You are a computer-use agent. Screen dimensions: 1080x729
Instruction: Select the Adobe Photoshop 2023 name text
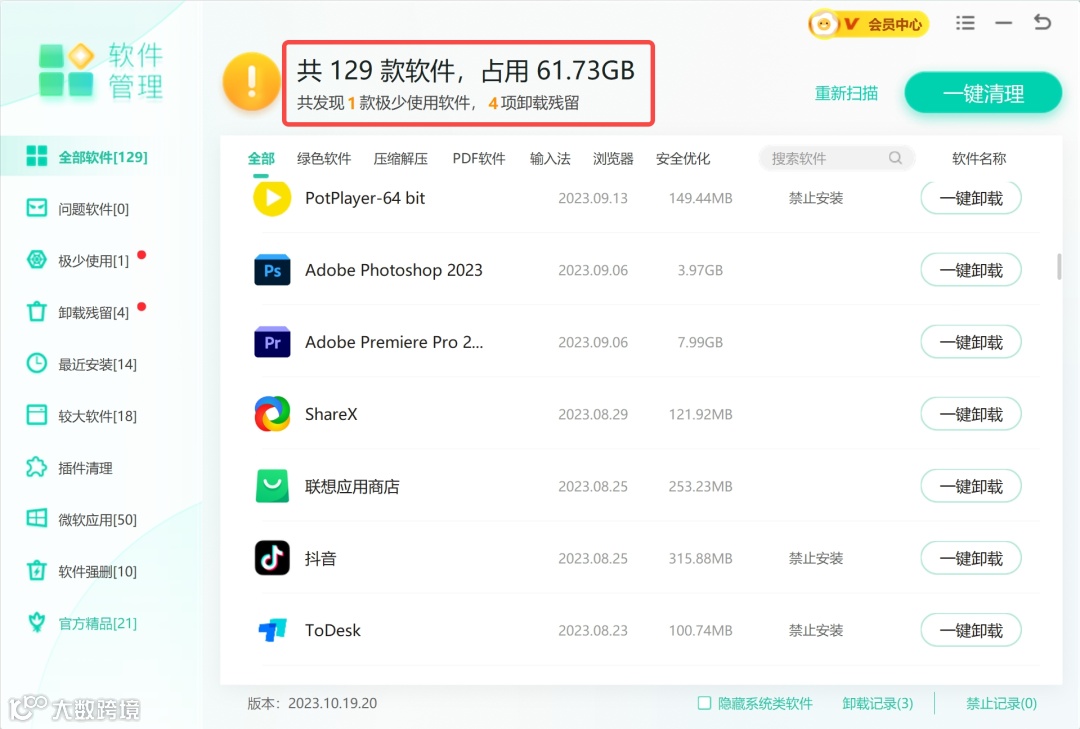393,270
